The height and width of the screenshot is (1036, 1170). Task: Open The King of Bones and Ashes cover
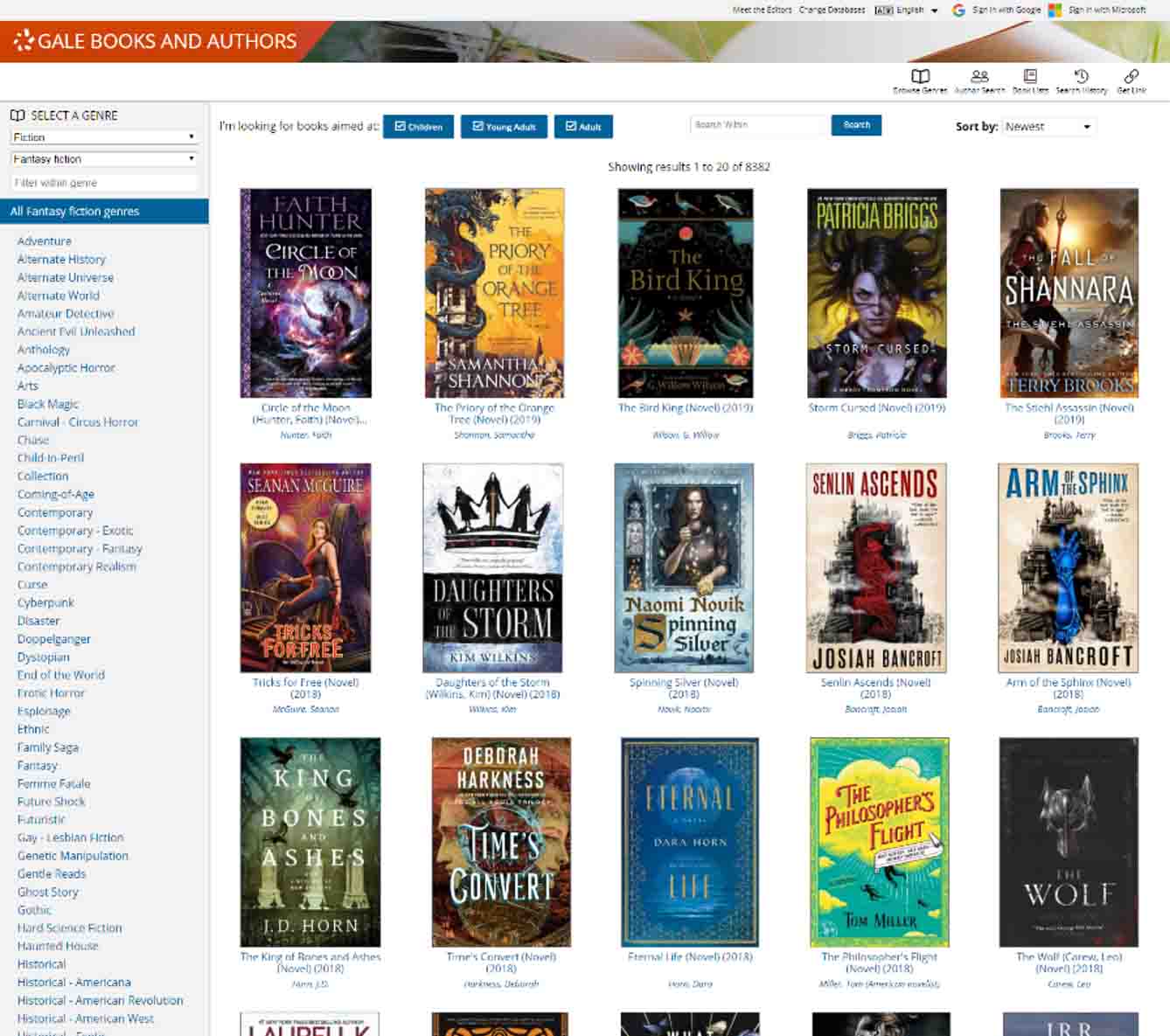(x=310, y=842)
